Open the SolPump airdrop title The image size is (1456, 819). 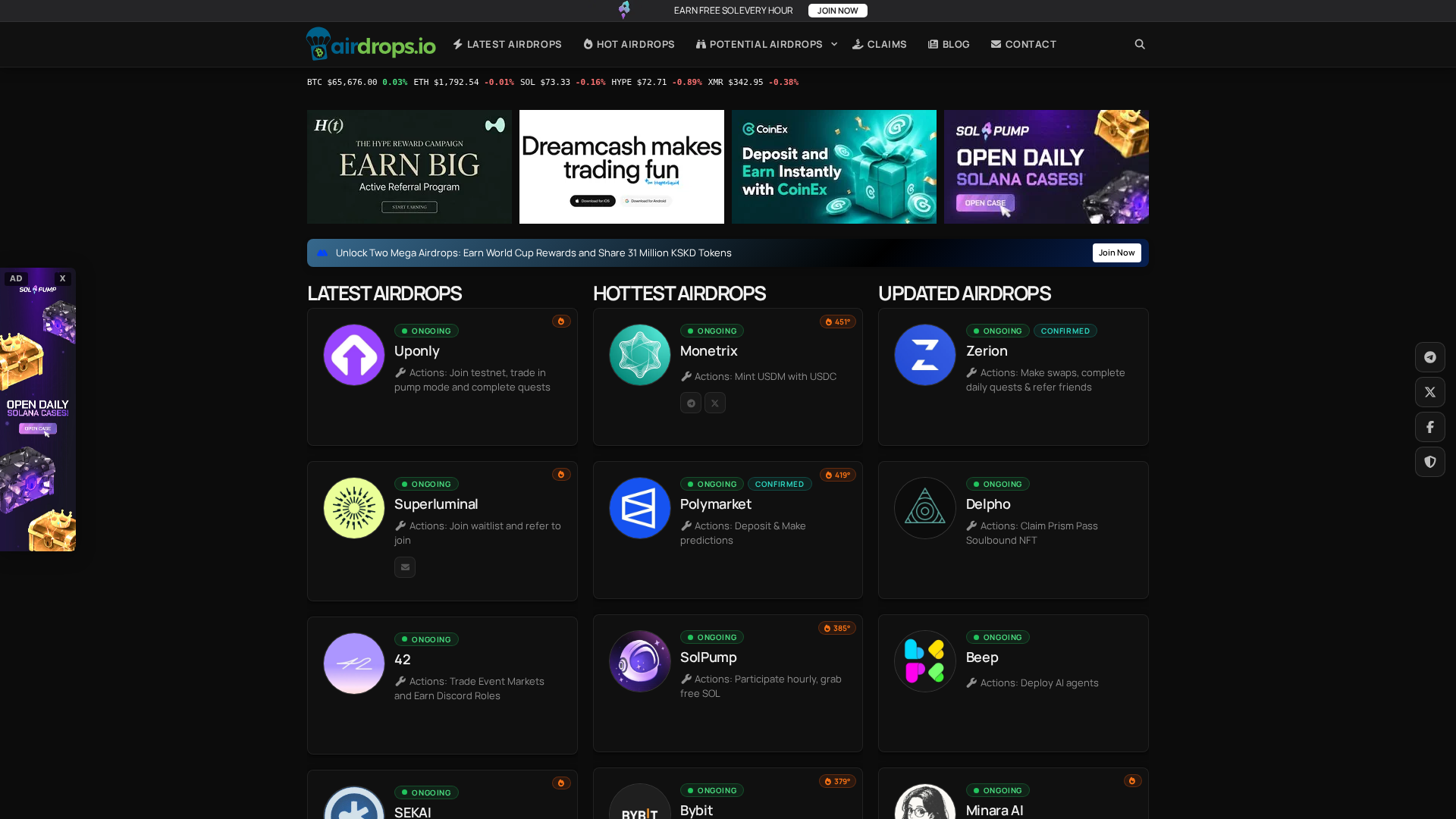pyautogui.click(x=708, y=657)
